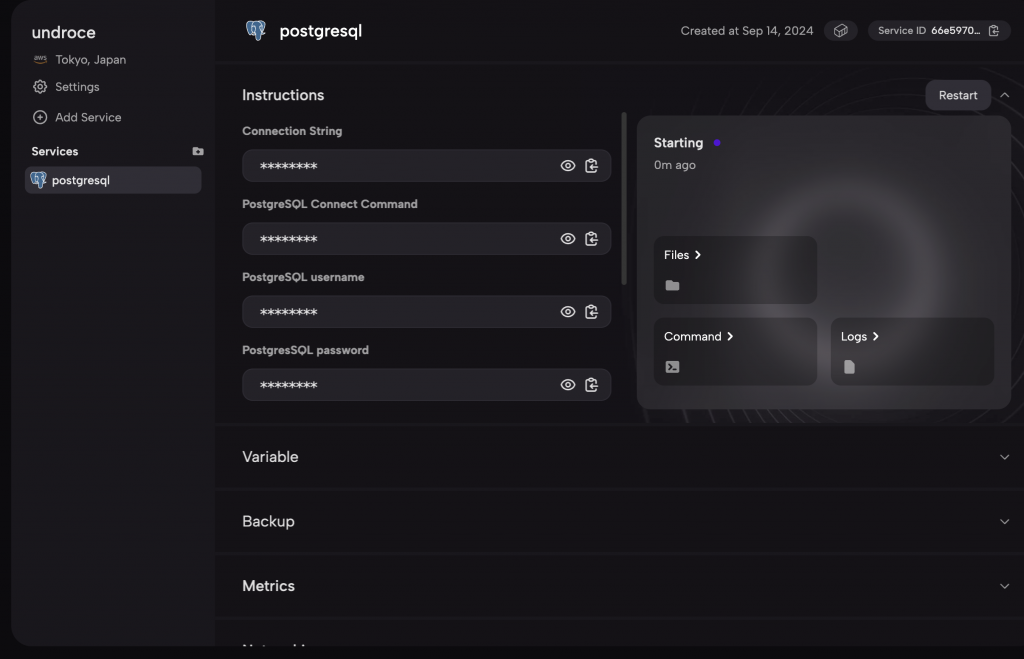The height and width of the screenshot is (659, 1024).
Task: Click the terminal icon in the Command card
Action: click(x=672, y=367)
